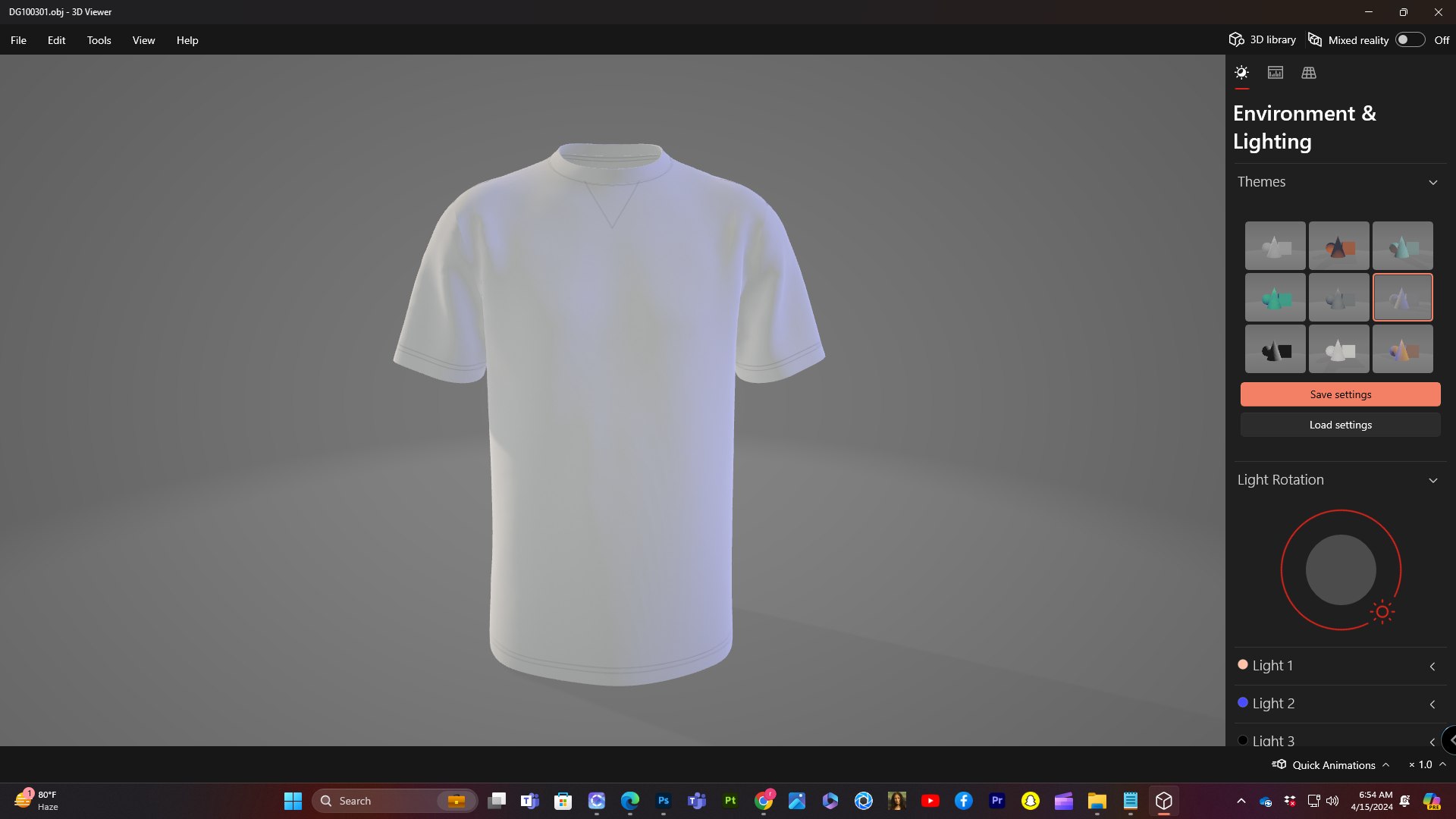The width and height of the screenshot is (1456, 819).
Task: Open the File menu
Action: click(18, 40)
